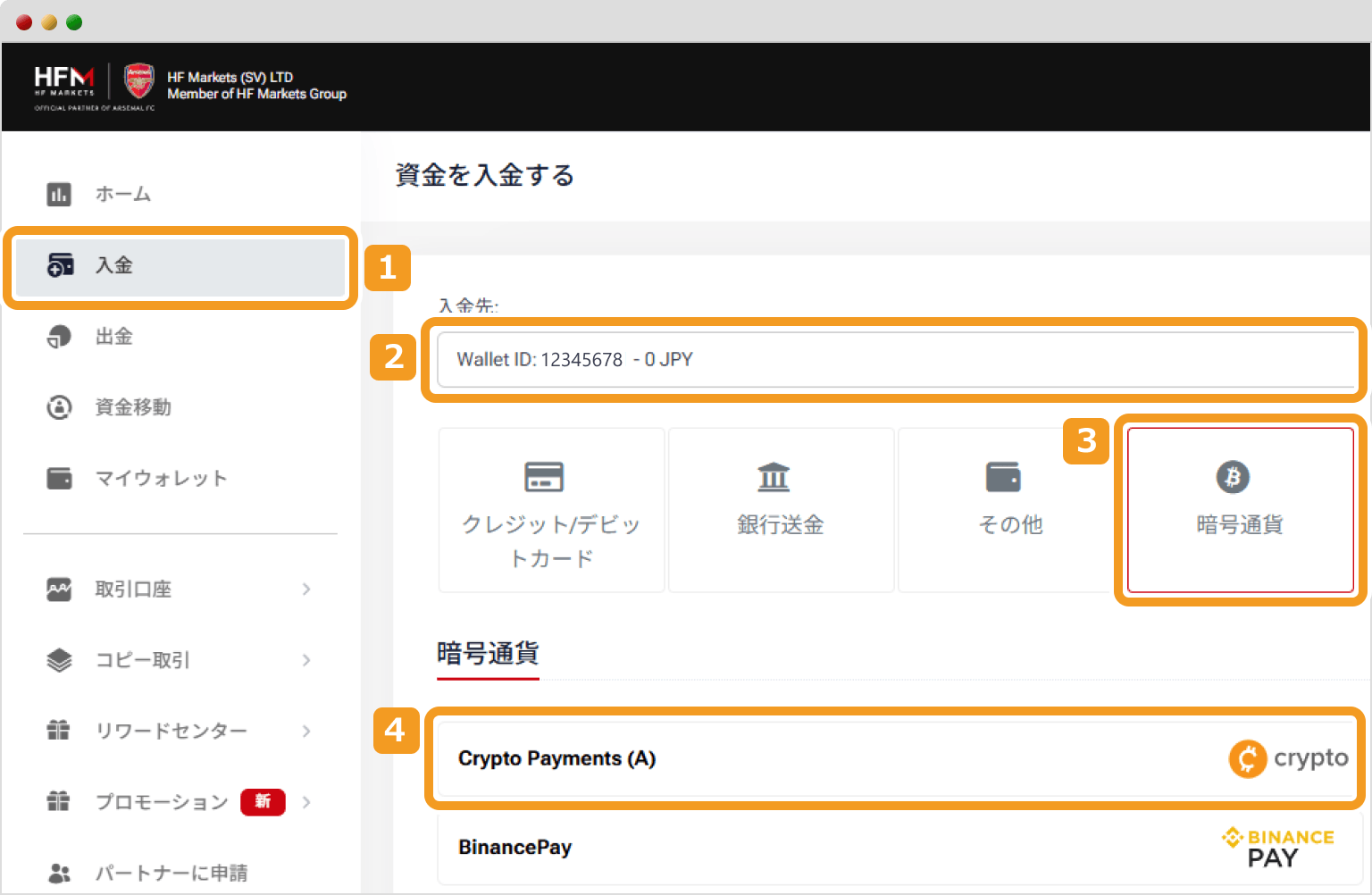Switch to the 暗号通貨 tab

pyautogui.click(x=488, y=654)
